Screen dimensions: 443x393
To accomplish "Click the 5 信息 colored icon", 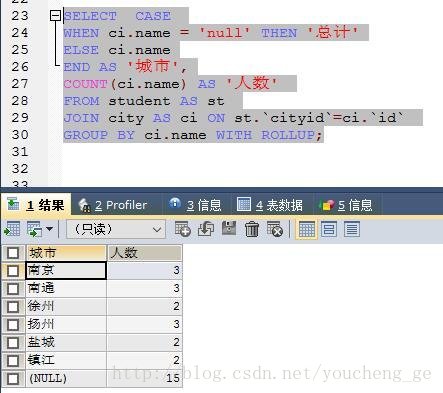I will point(326,205).
